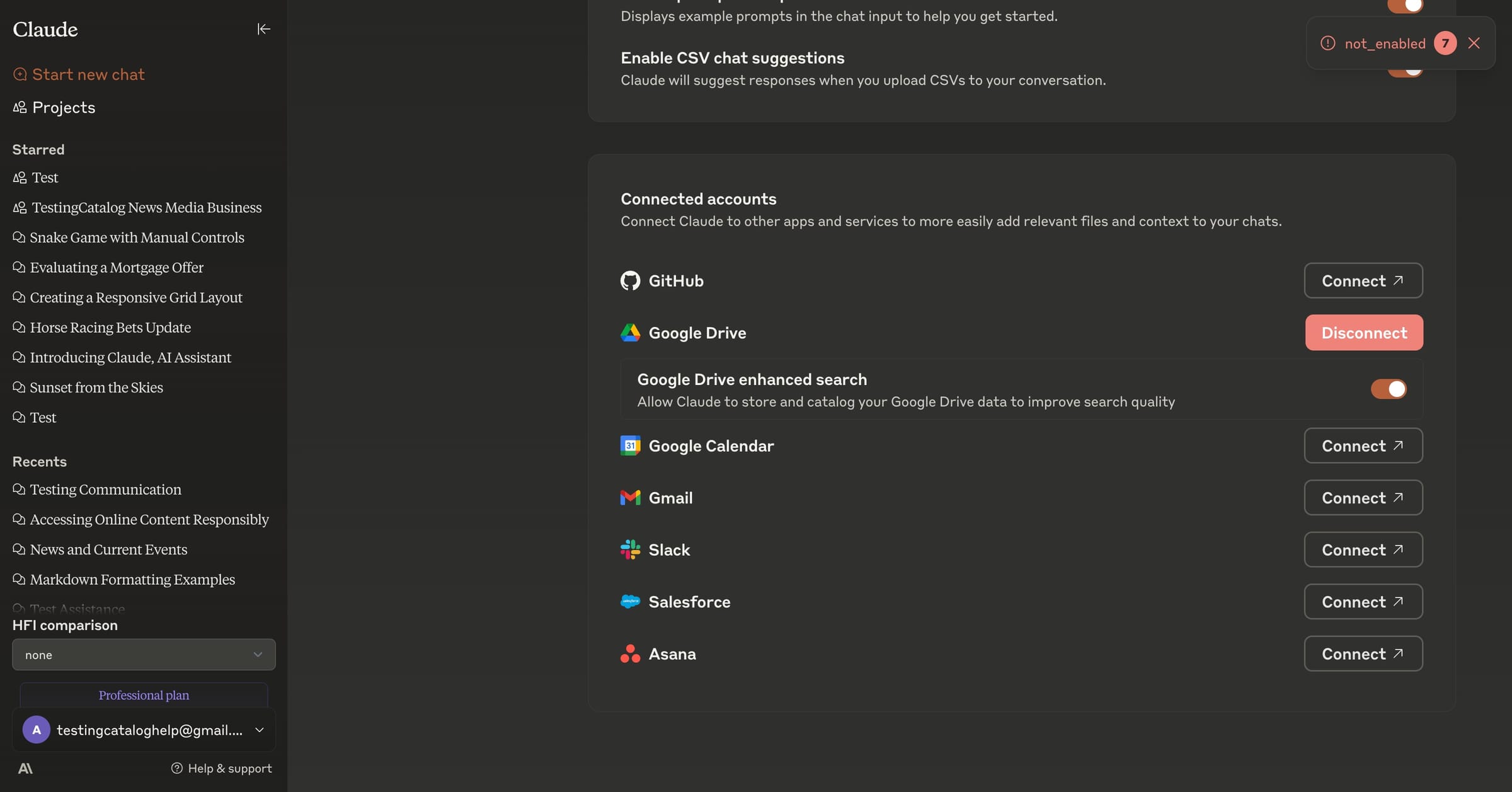Collapse the sidebar using the arrow icon

pos(264,29)
